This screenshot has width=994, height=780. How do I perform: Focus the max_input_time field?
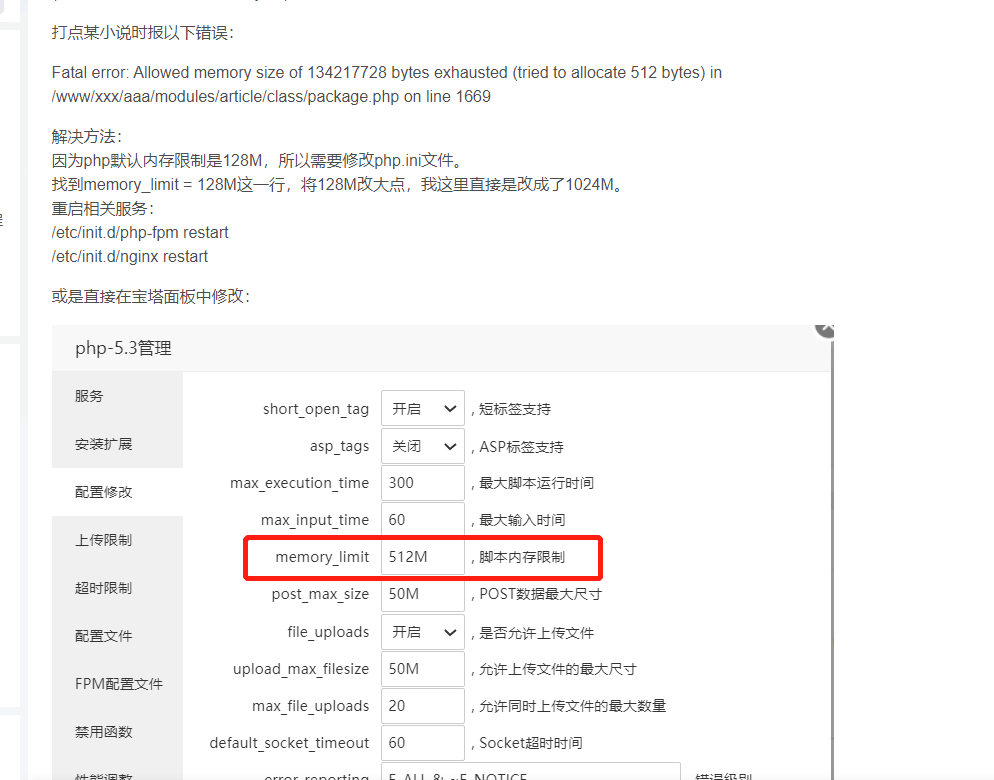point(422,520)
